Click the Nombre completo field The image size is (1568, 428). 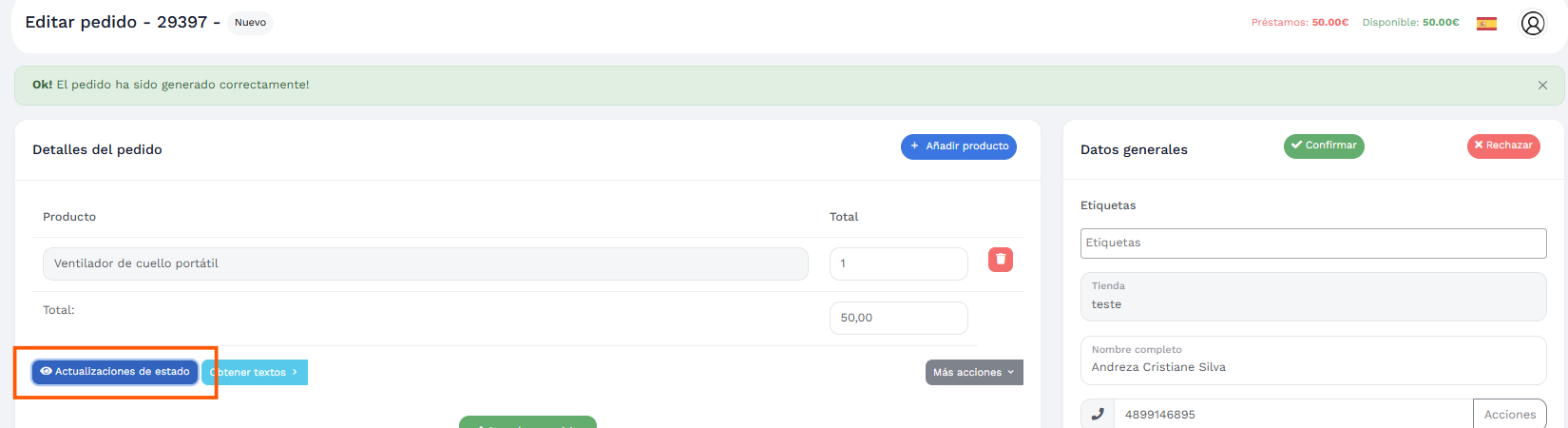(x=1313, y=360)
